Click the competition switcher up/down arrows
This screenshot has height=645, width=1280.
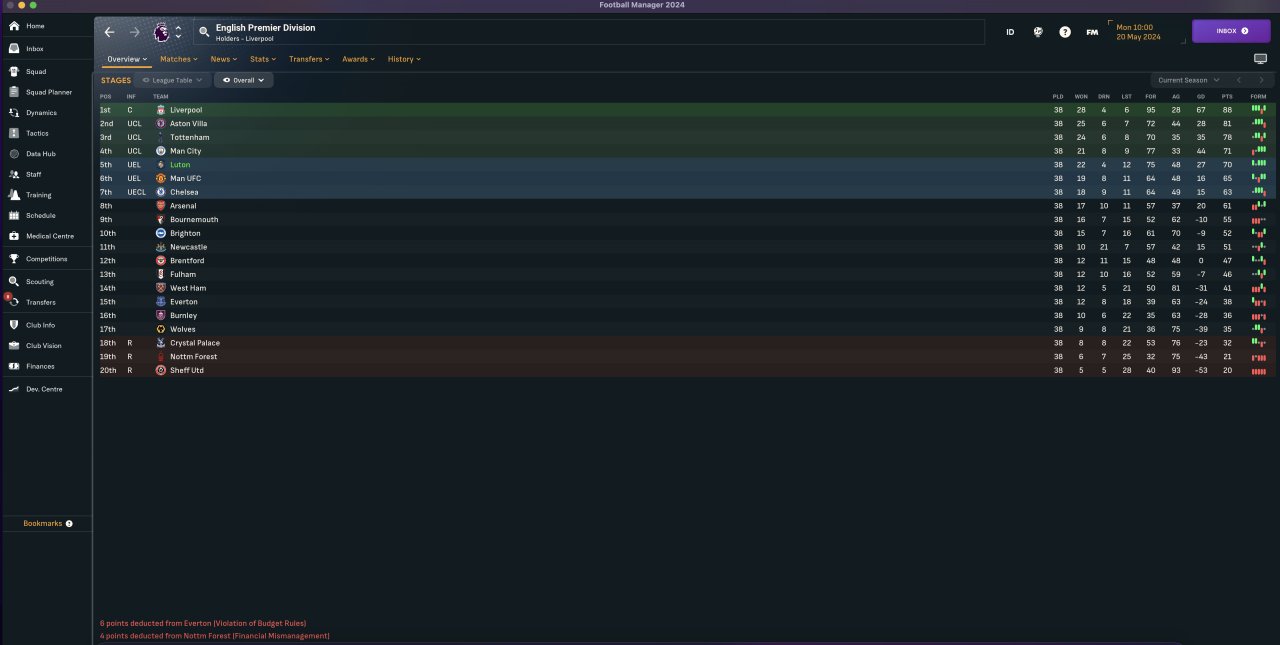(178, 32)
